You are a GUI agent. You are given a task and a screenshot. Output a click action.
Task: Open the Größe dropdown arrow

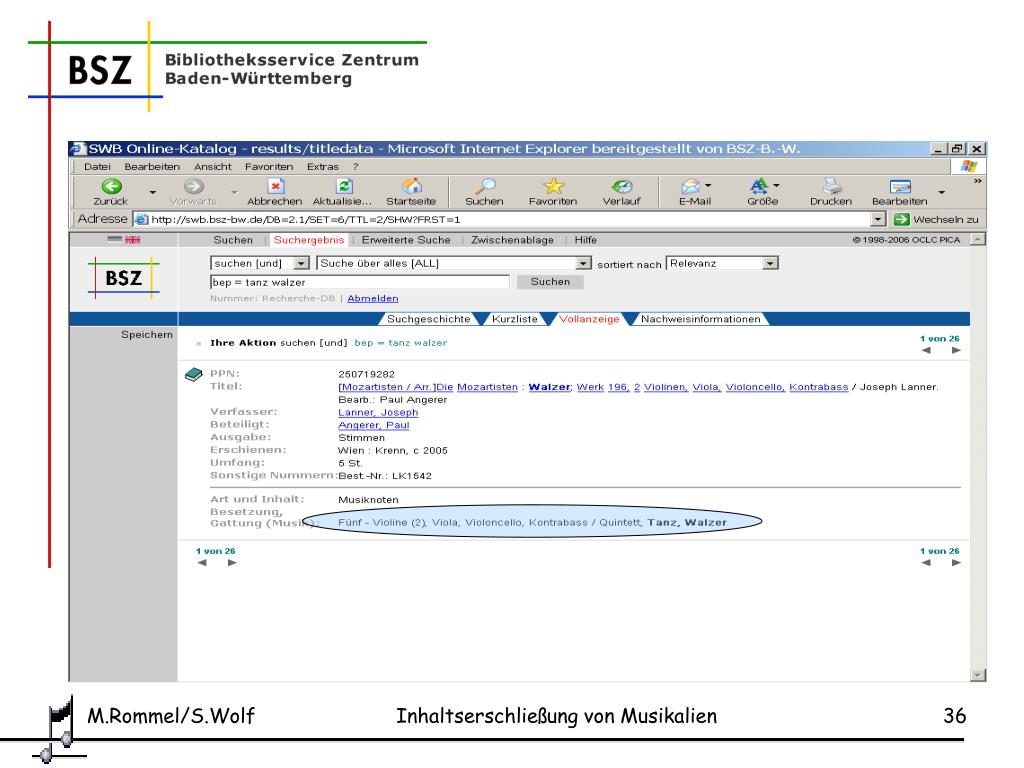[776, 185]
